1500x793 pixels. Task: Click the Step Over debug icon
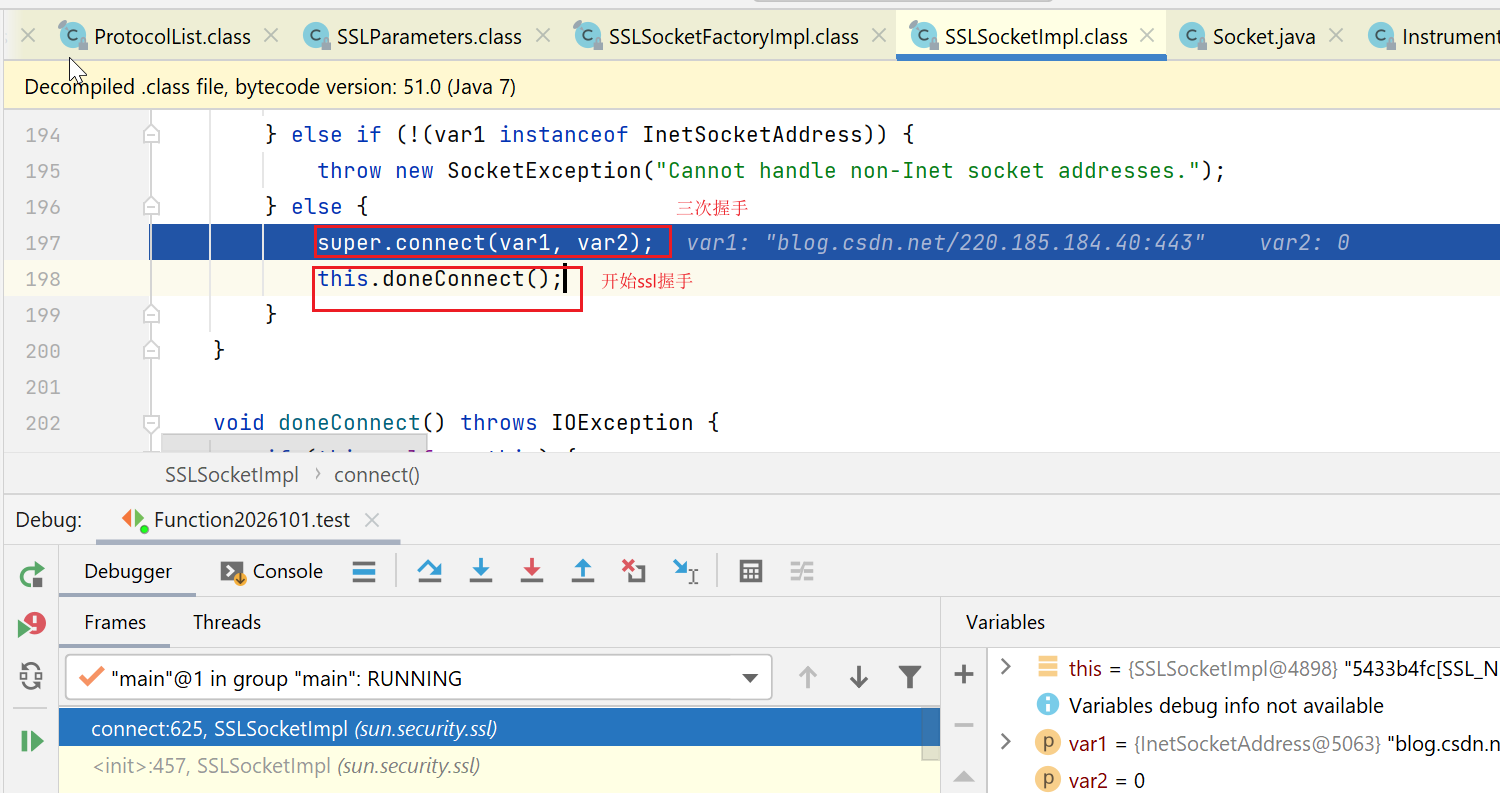click(x=430, y=571)
